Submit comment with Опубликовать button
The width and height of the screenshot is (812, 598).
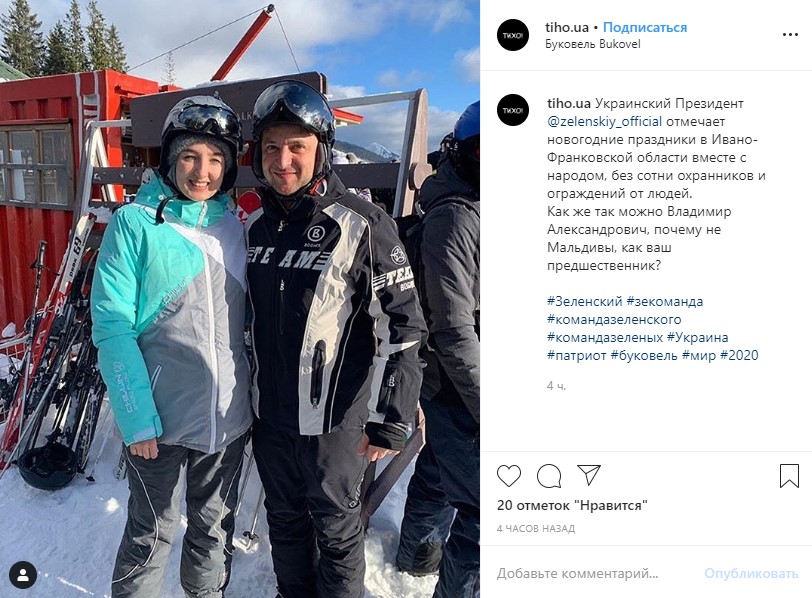tap(751, 573)
